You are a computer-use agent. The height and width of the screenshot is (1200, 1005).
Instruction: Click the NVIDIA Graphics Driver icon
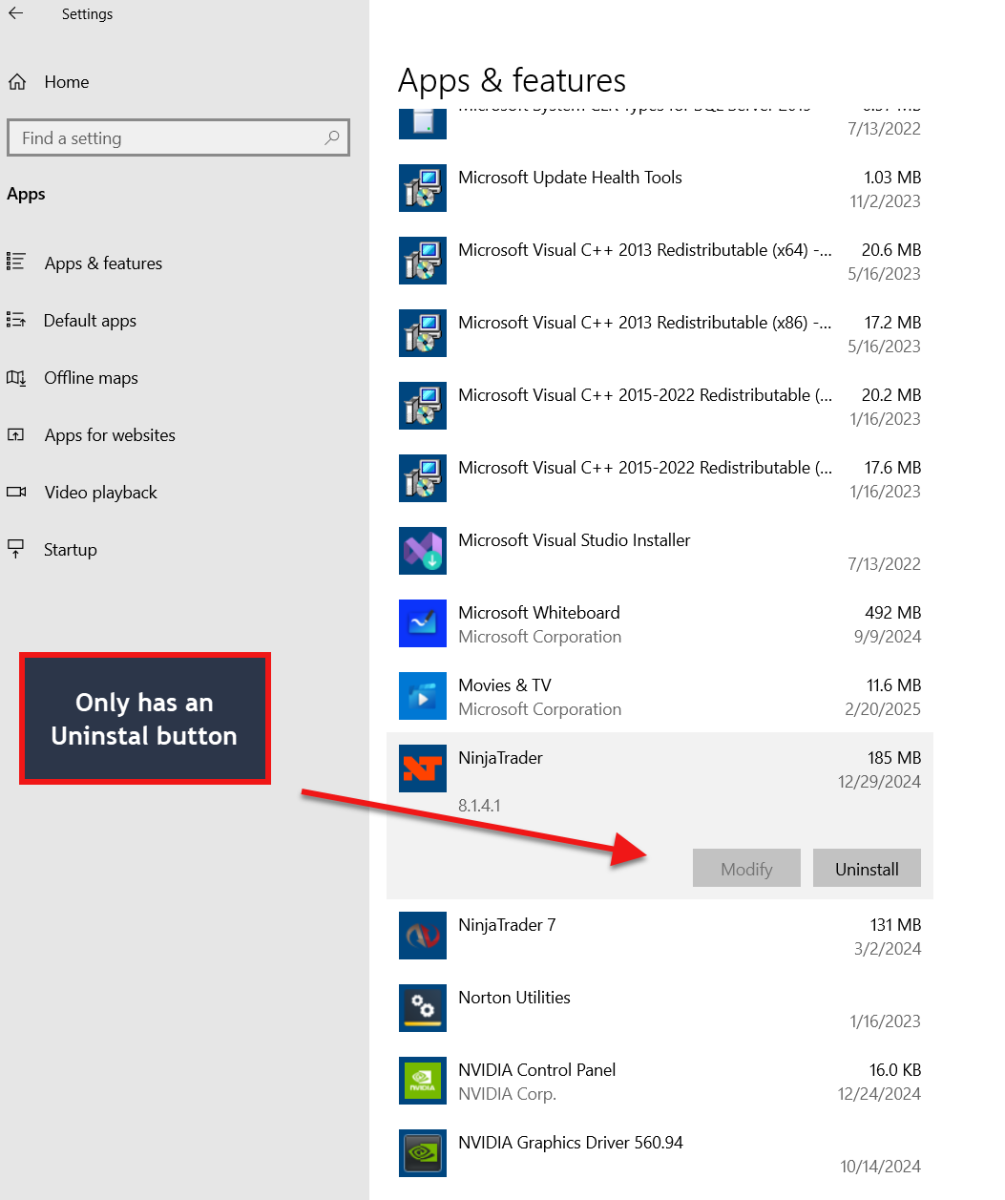click(422, 1153)
